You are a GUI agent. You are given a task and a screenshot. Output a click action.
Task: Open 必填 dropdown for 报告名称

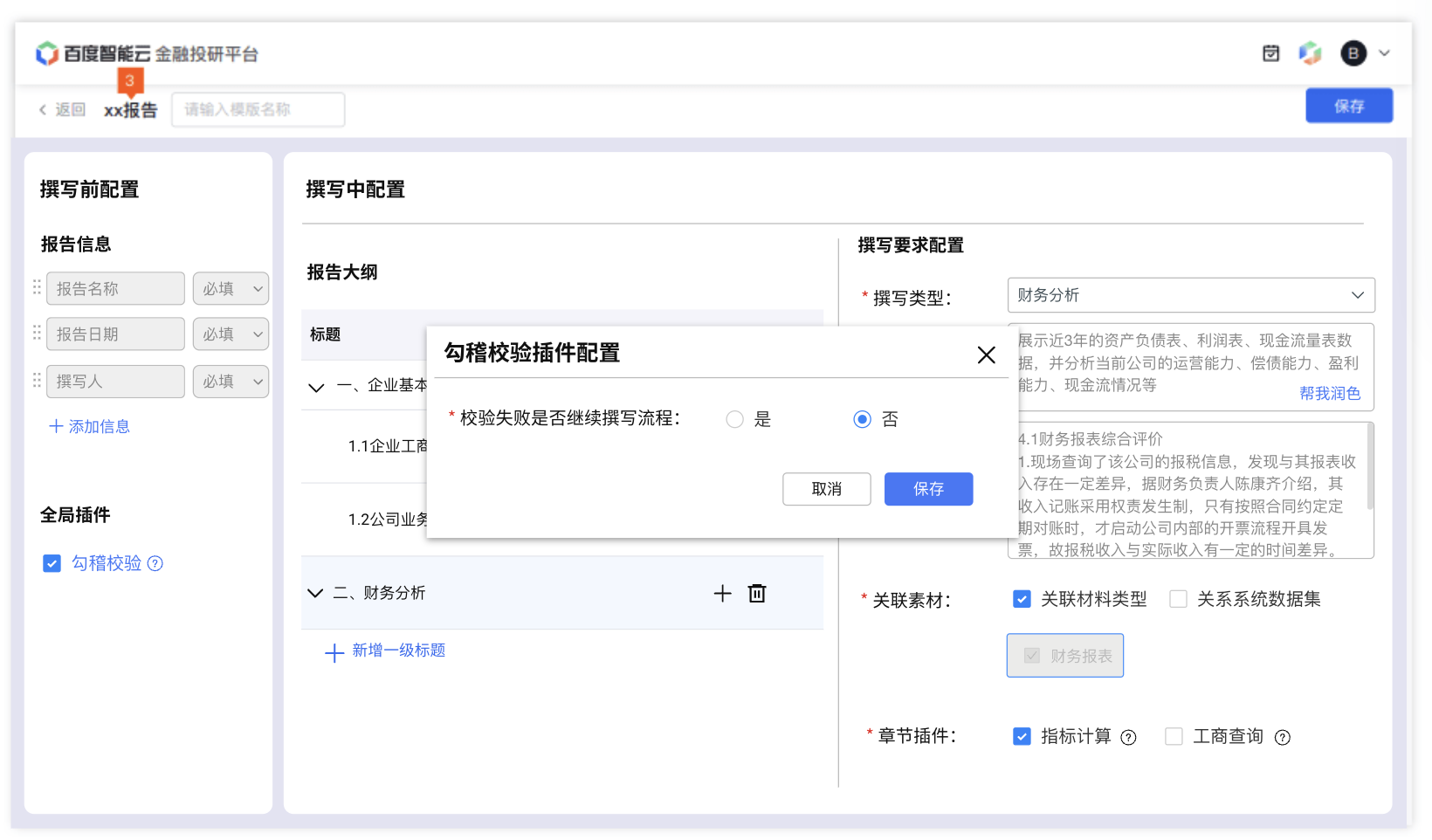231,288
